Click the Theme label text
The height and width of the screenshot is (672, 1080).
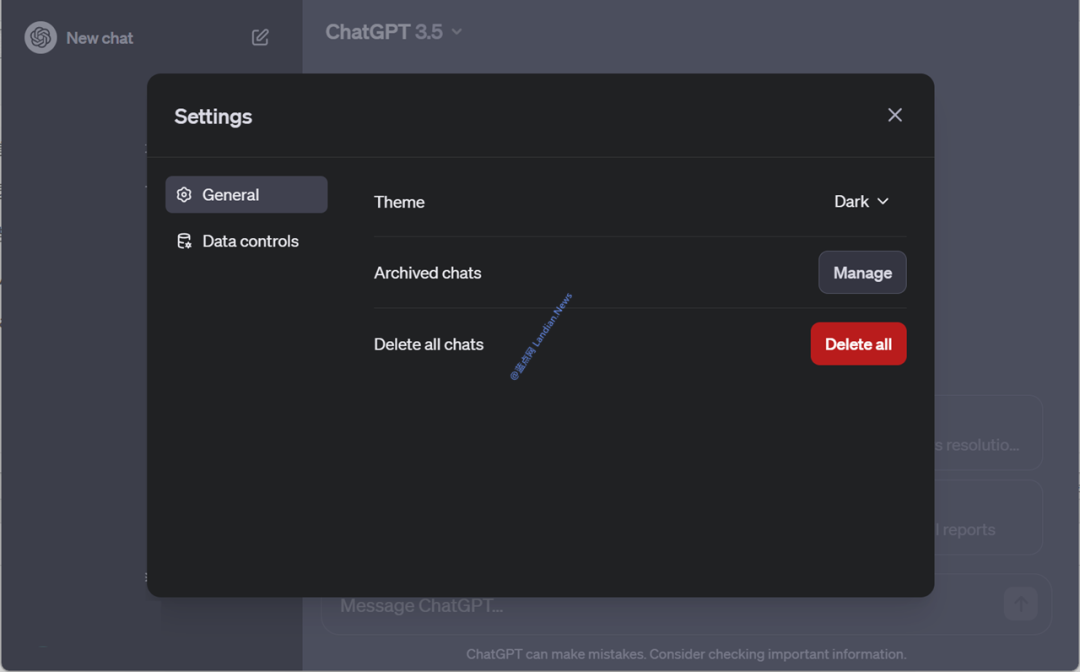(x=399, y=202)
